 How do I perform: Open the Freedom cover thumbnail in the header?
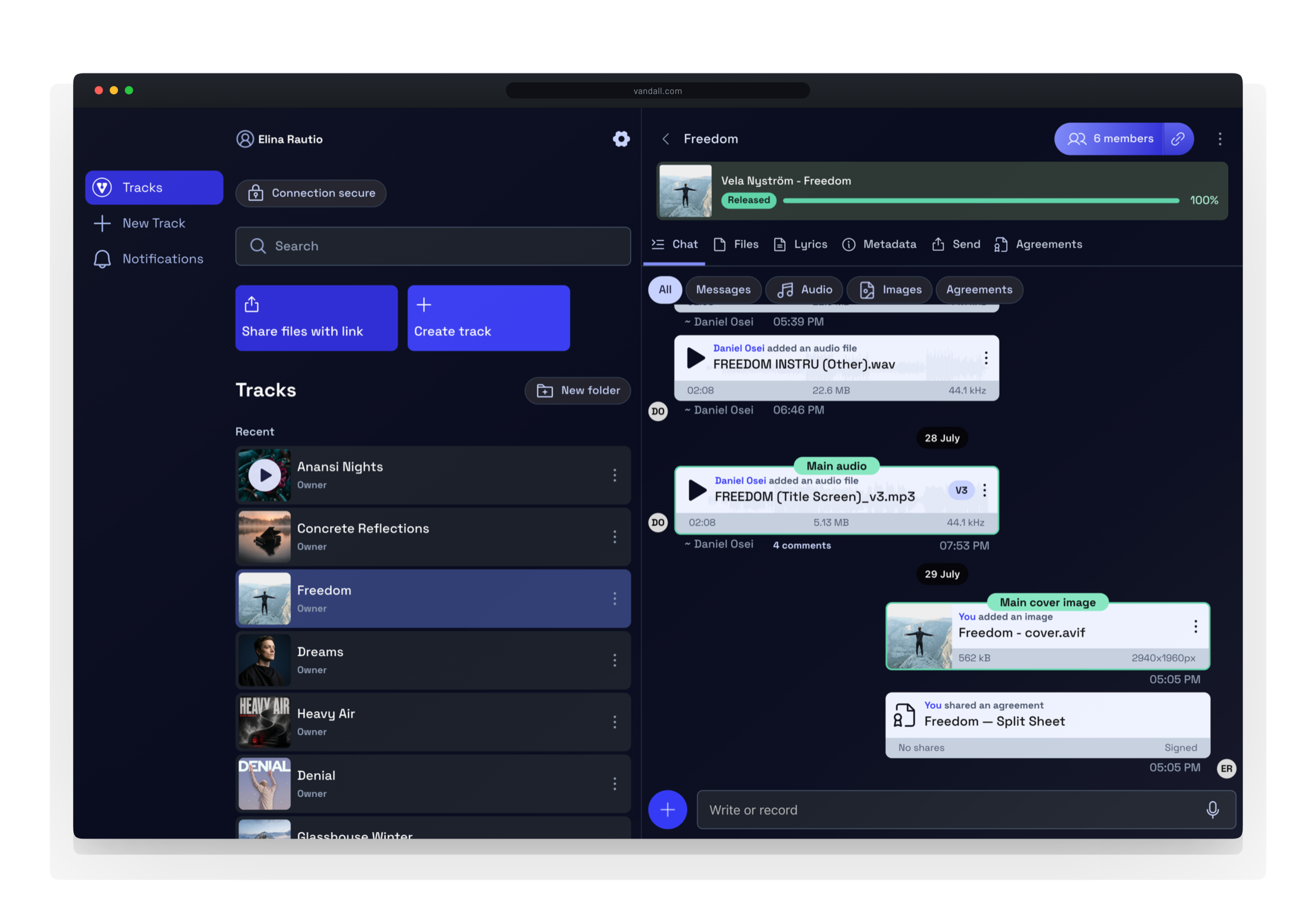[x=685, y=191]
